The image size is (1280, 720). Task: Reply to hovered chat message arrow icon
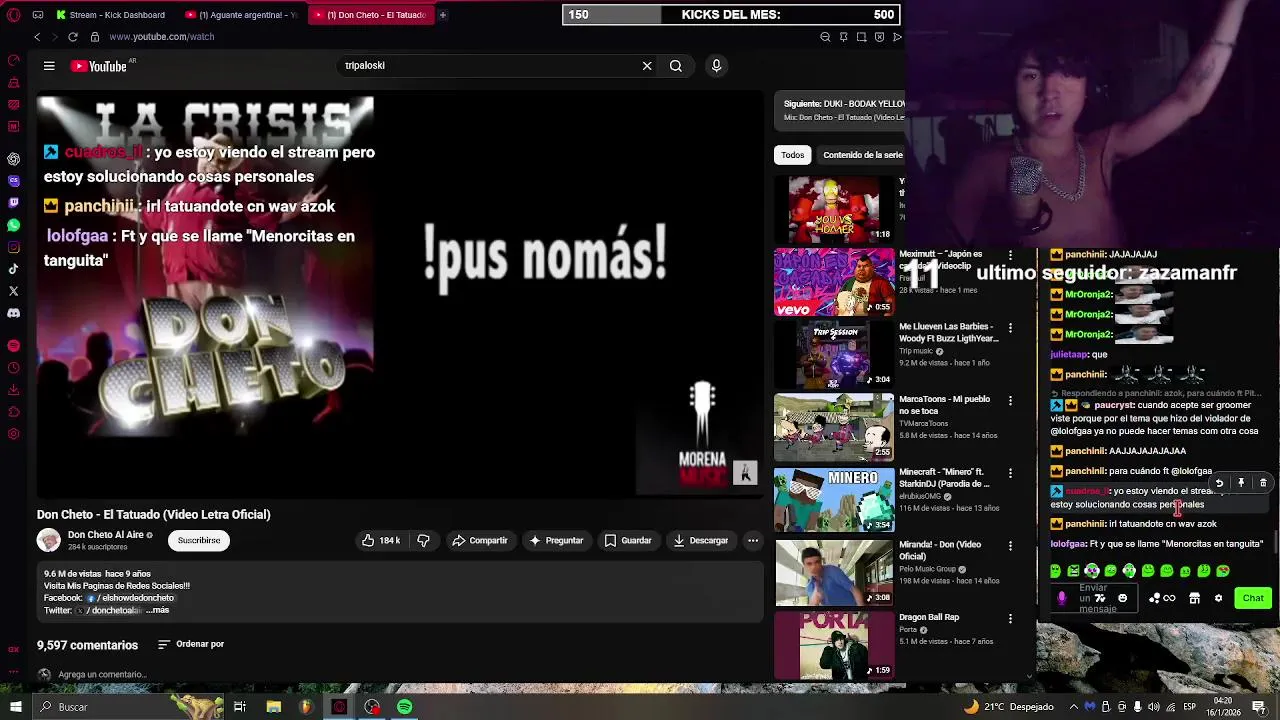pos(1219,483)
